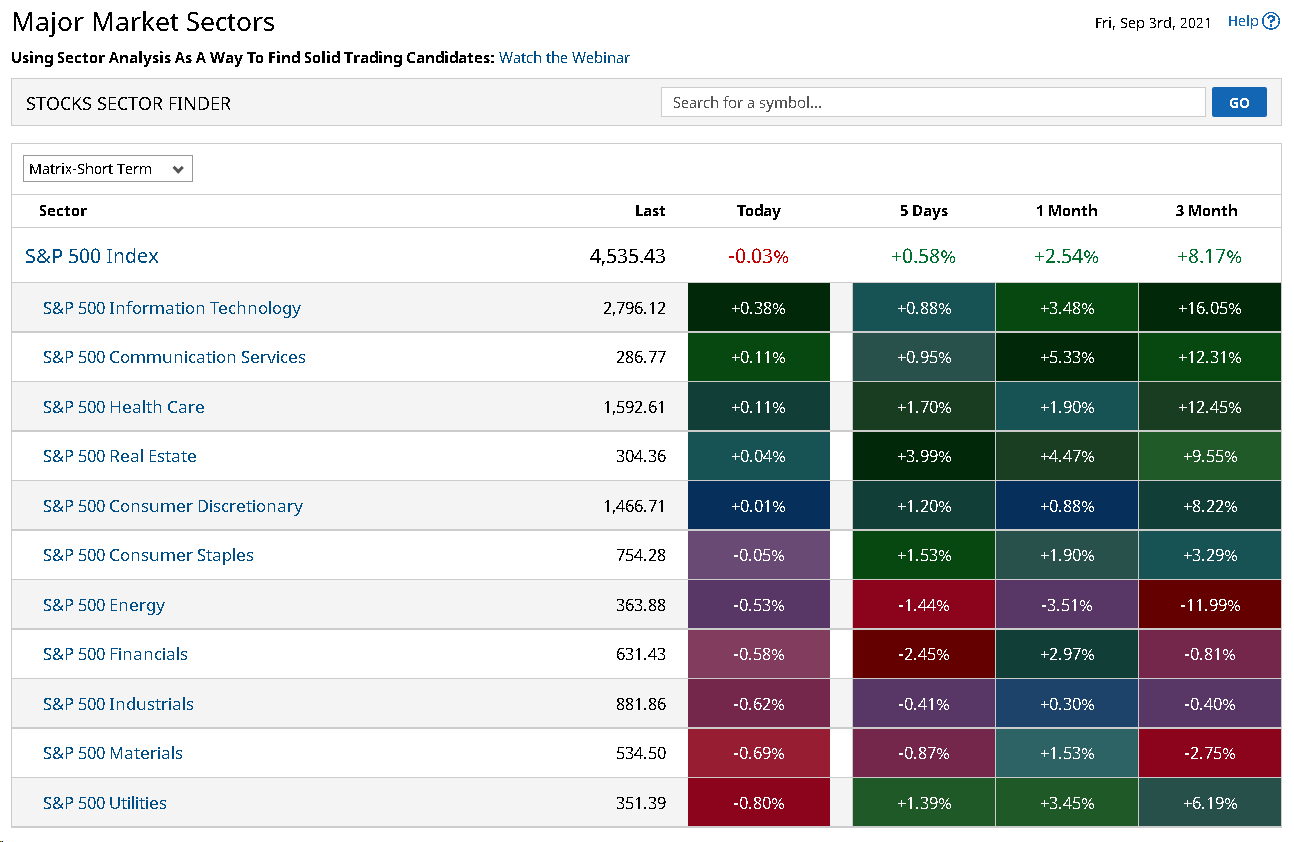Viewport: 1294px width, 842px height.
Task: Click the GO search button
Action: click(x=1239, y=103)
